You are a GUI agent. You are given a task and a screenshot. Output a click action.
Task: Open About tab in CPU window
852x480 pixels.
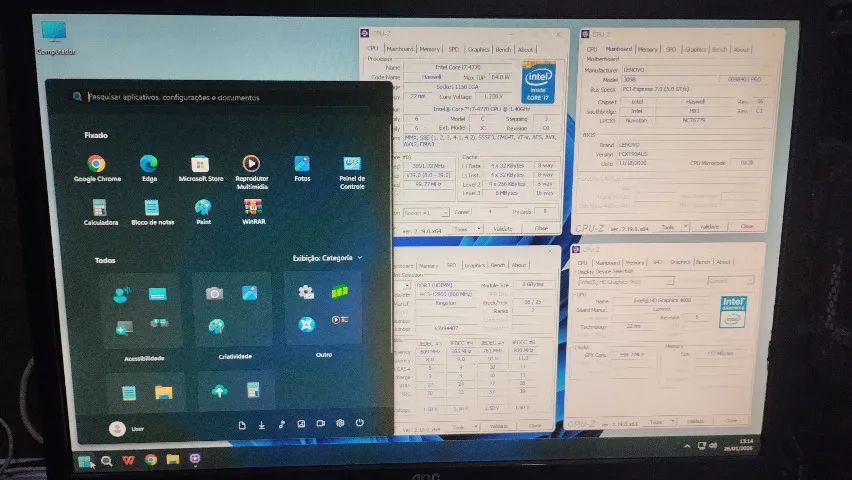point(525,49)
